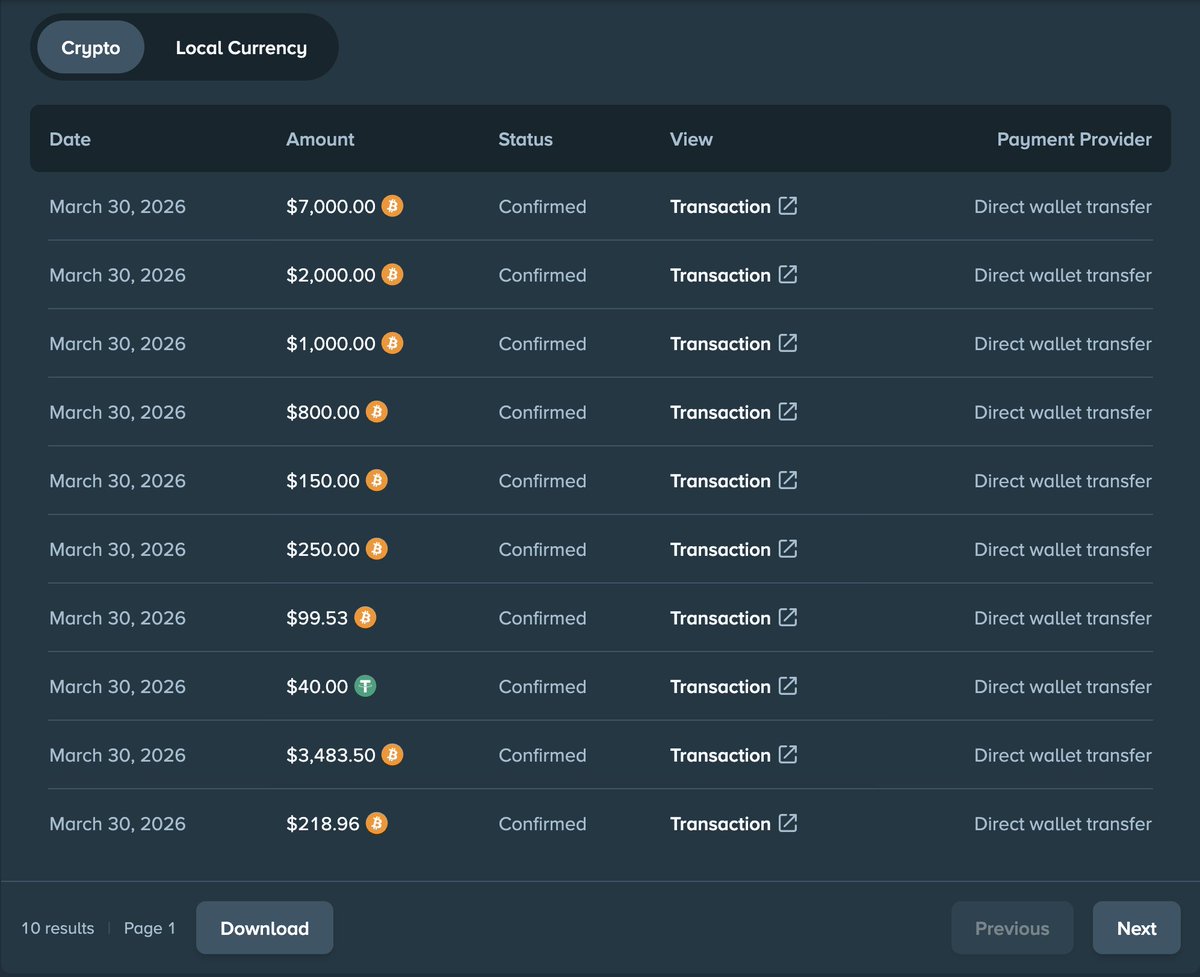This screenshot has width=1200, height=977.
Task: Open external link icon in $1,000.00 row
Action: [x=788, y=343]
